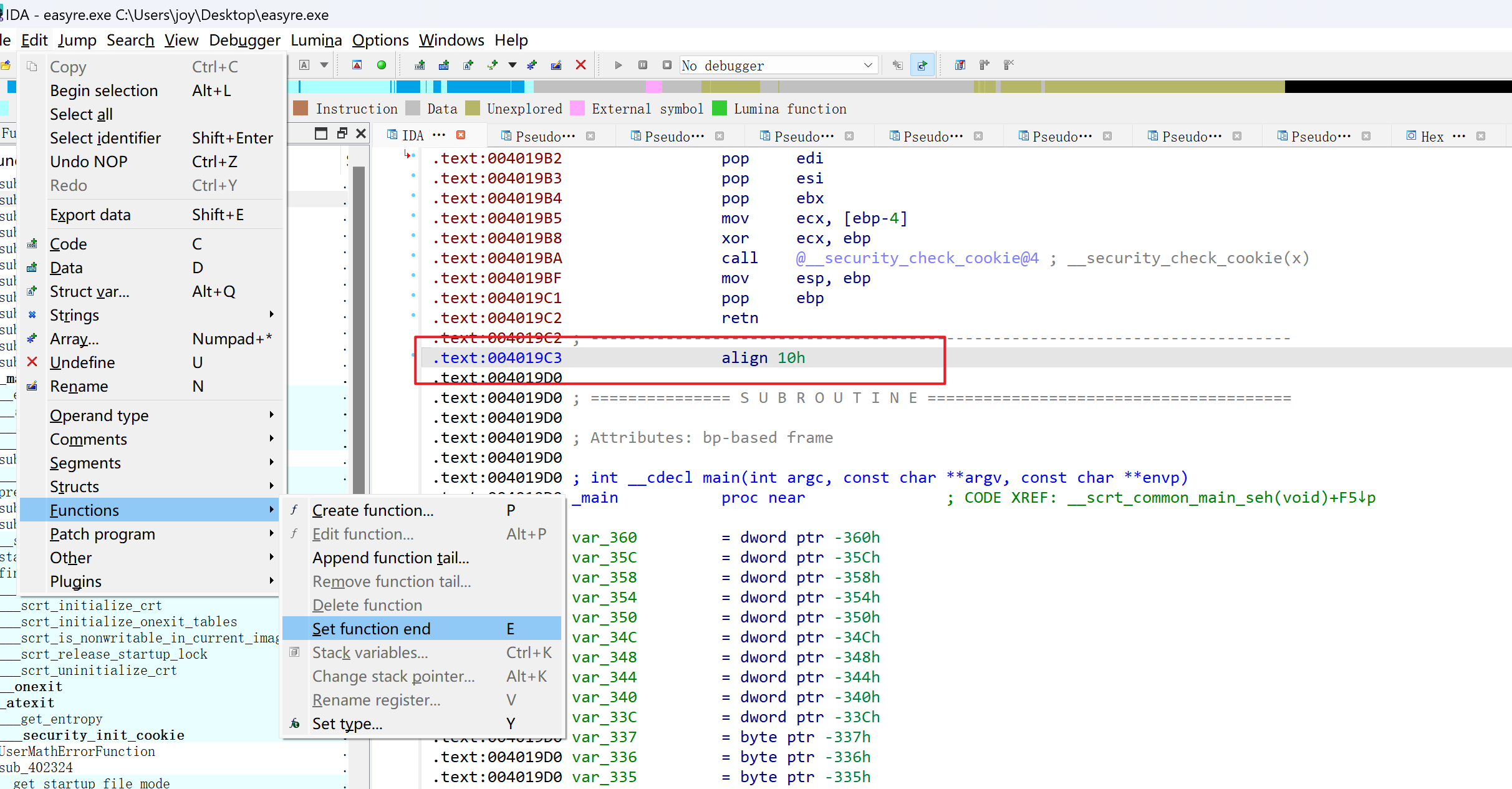Click the delete watch toolbar icon

tap(1009, 65)
